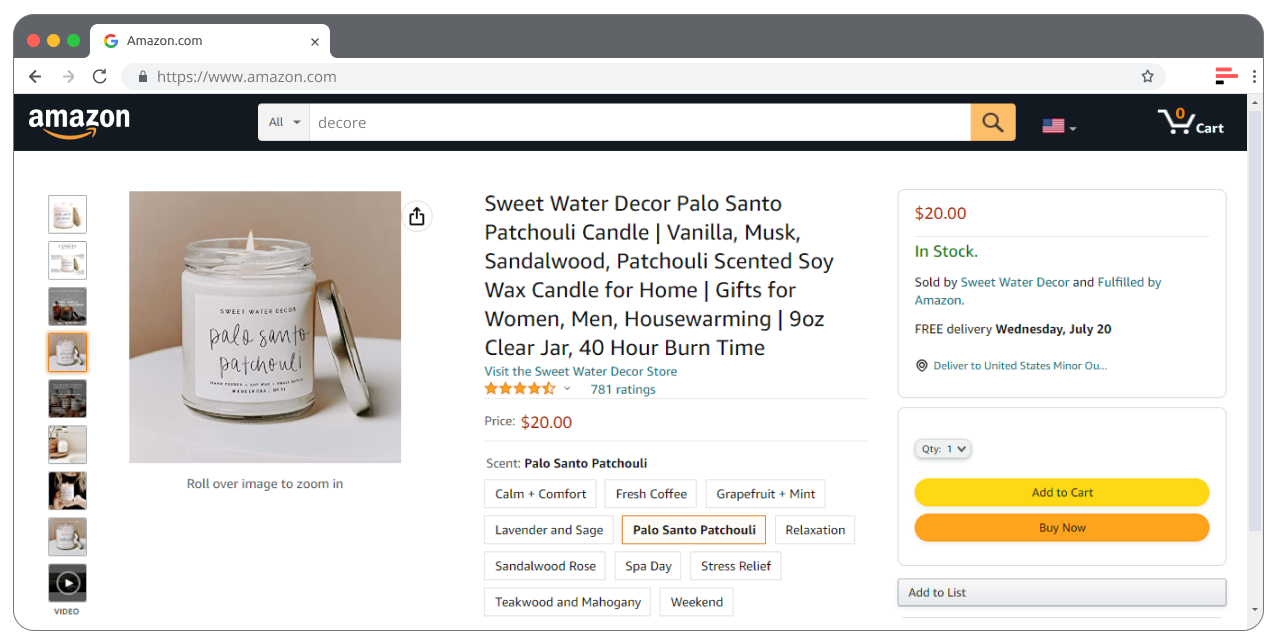Play the product video thumbnail
This screenshot has width=1280, height=644.
point(67,582)
